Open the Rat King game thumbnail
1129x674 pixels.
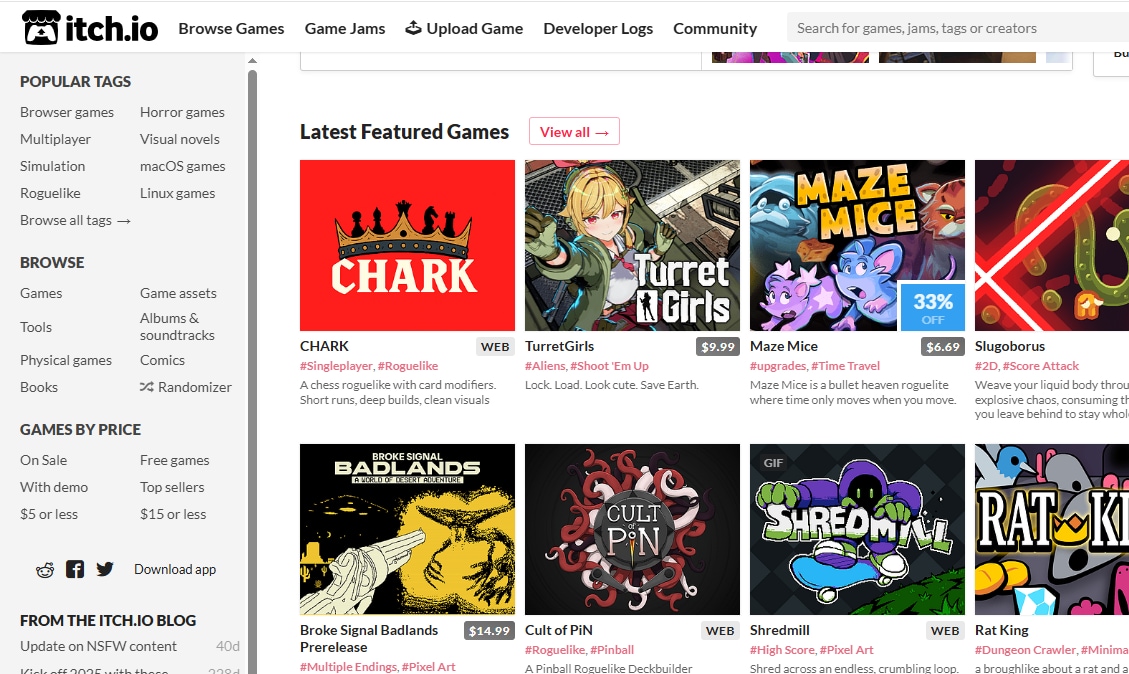[1052, 529]
